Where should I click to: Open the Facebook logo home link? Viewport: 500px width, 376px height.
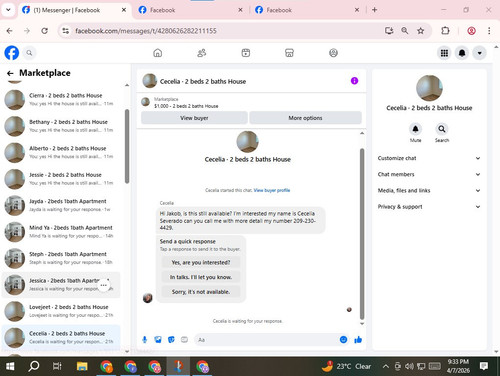[x=12, y=53]
